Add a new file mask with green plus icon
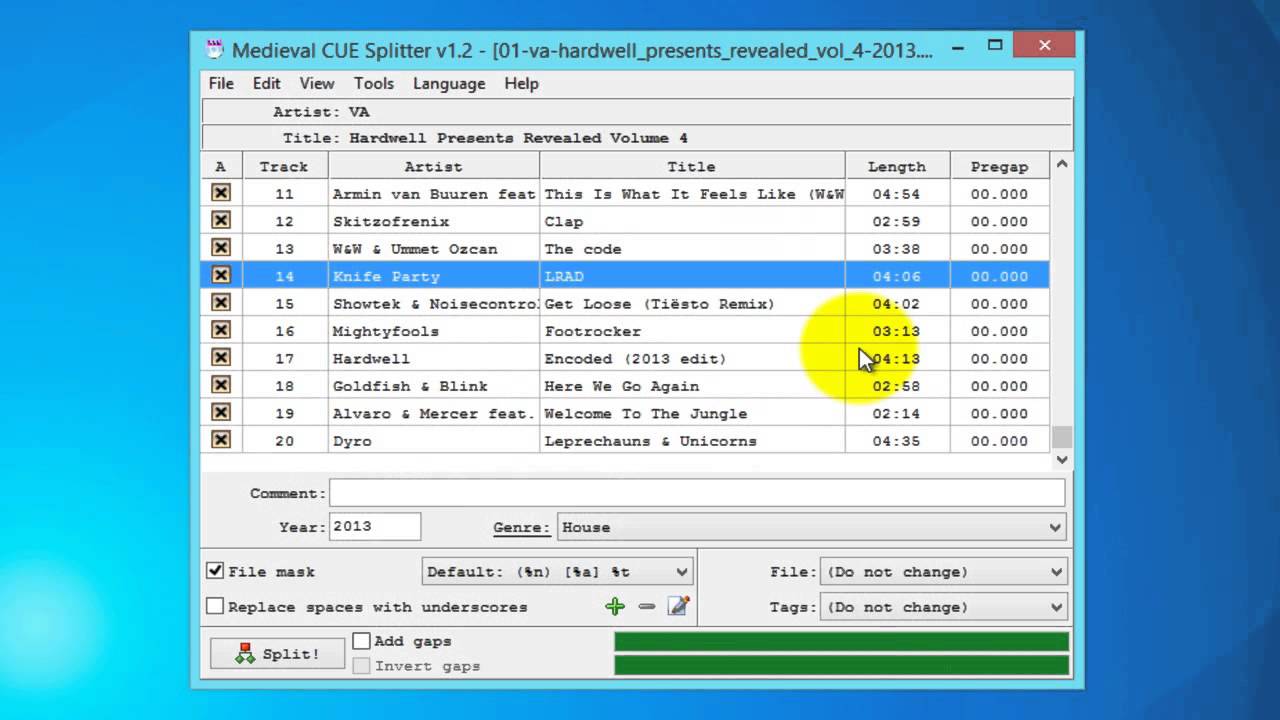 pyautogui.click(x=615, y=606)
